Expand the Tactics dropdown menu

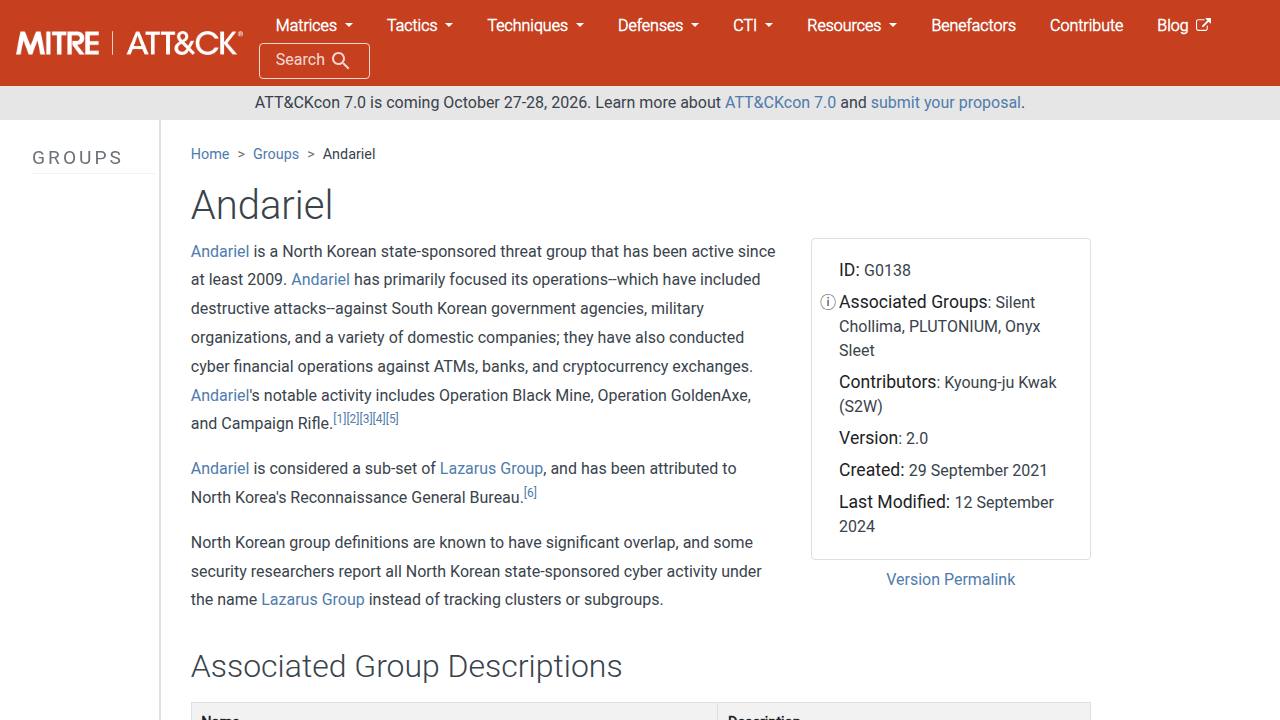click(x=420, y=25)
